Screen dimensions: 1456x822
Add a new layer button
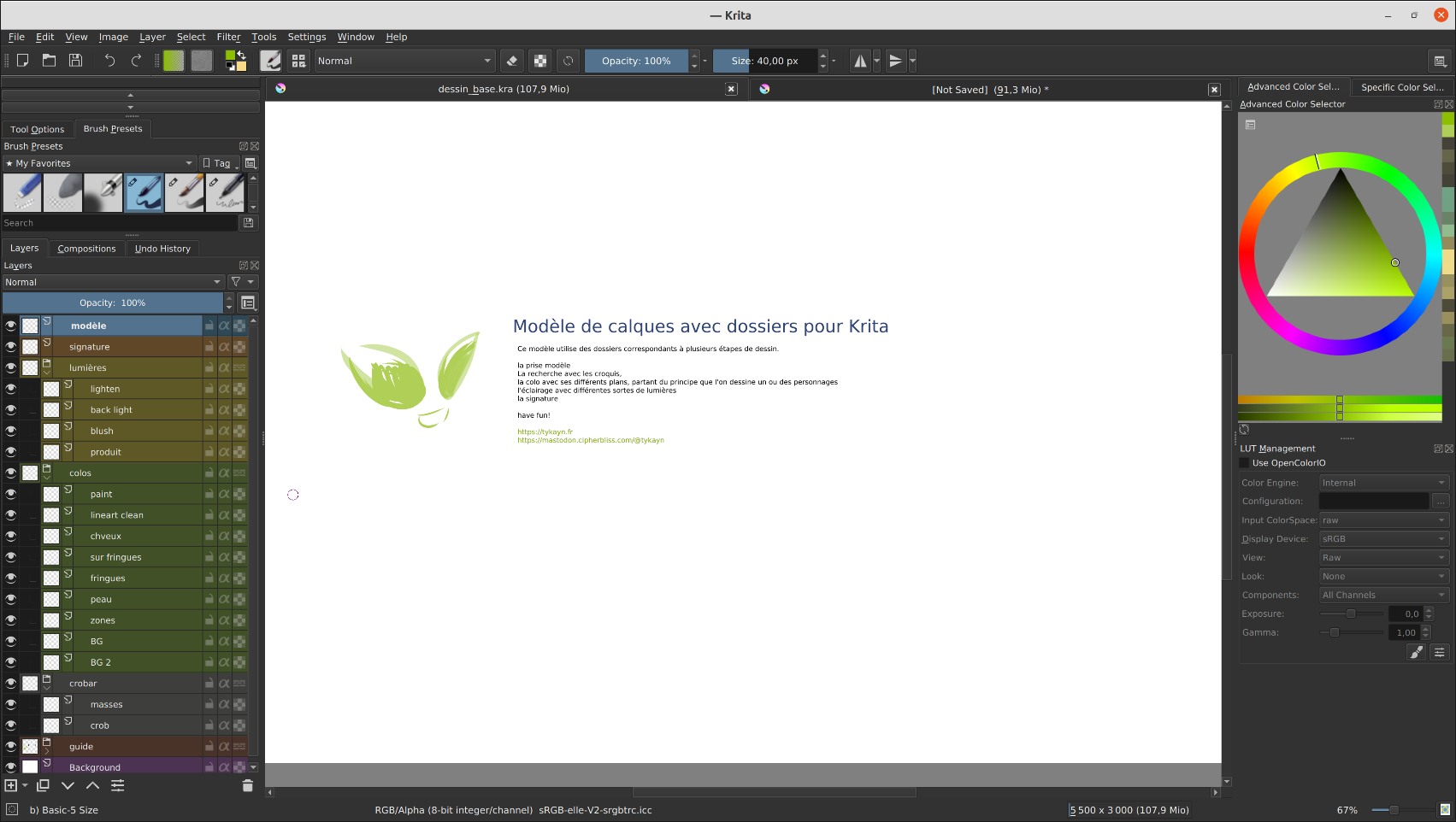11,785
